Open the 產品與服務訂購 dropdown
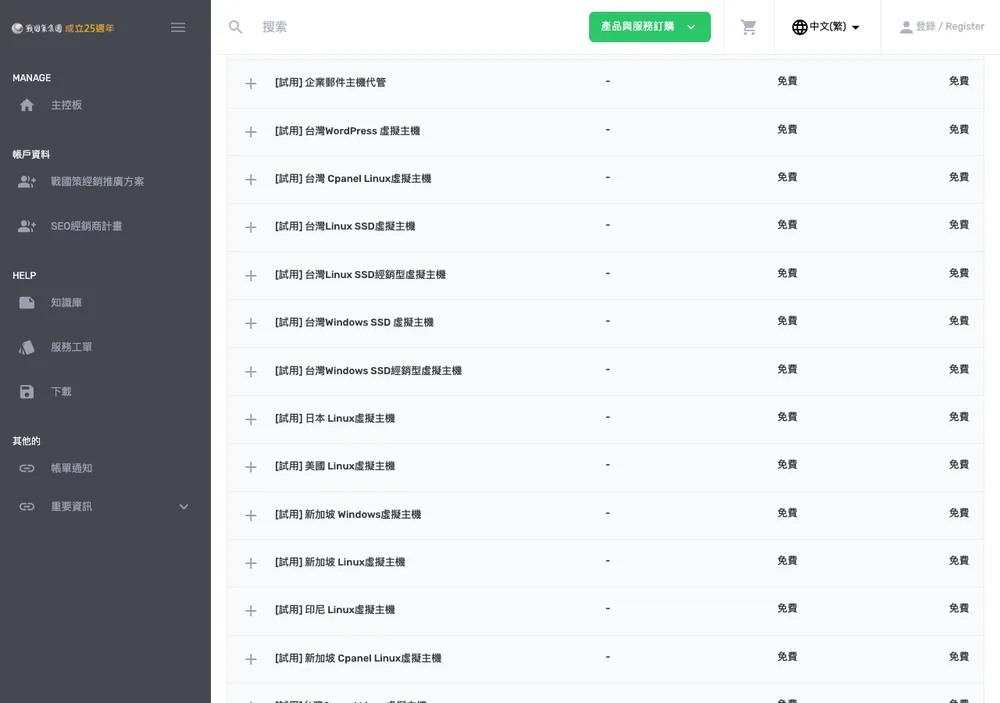This screenshot has height=703, width=1000. click(x=649, y=27)
